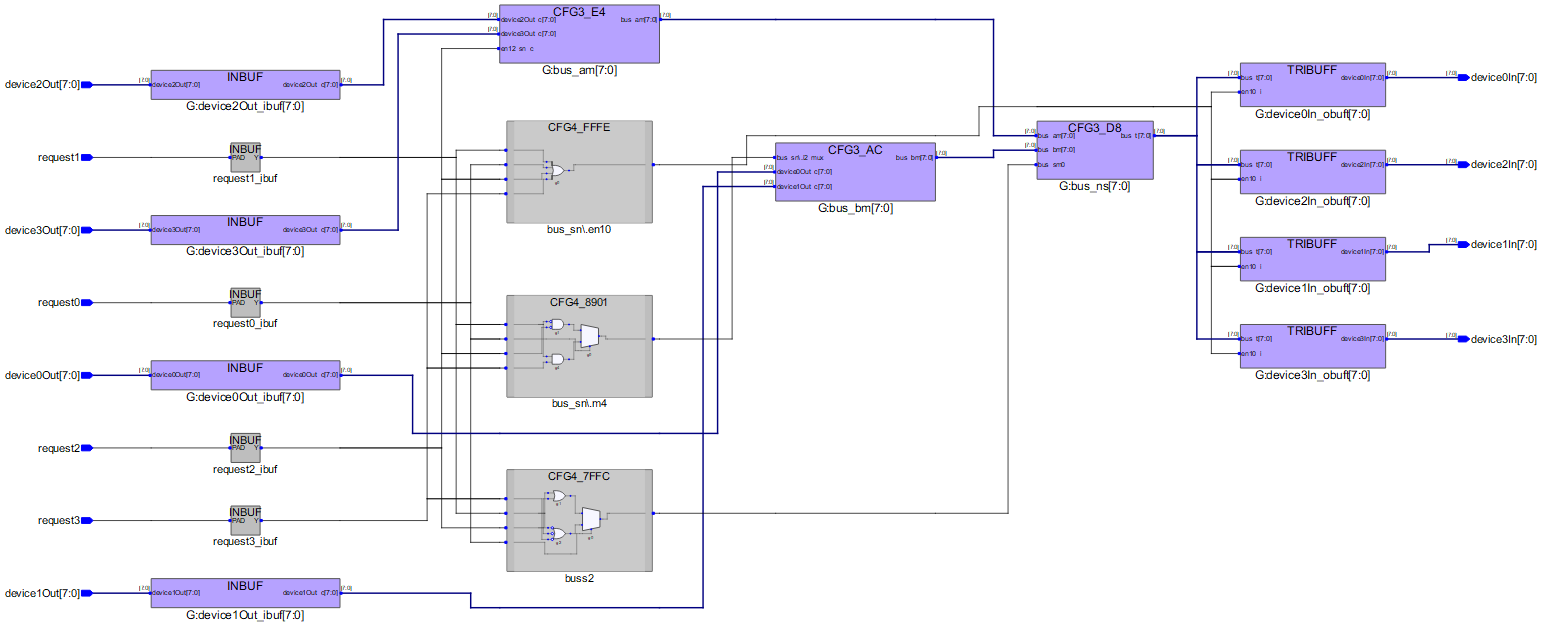Select the CFG3_AC bus_bm block
Screen dimensions: 1546x631
pyautogui.click(x=856, y=171)
